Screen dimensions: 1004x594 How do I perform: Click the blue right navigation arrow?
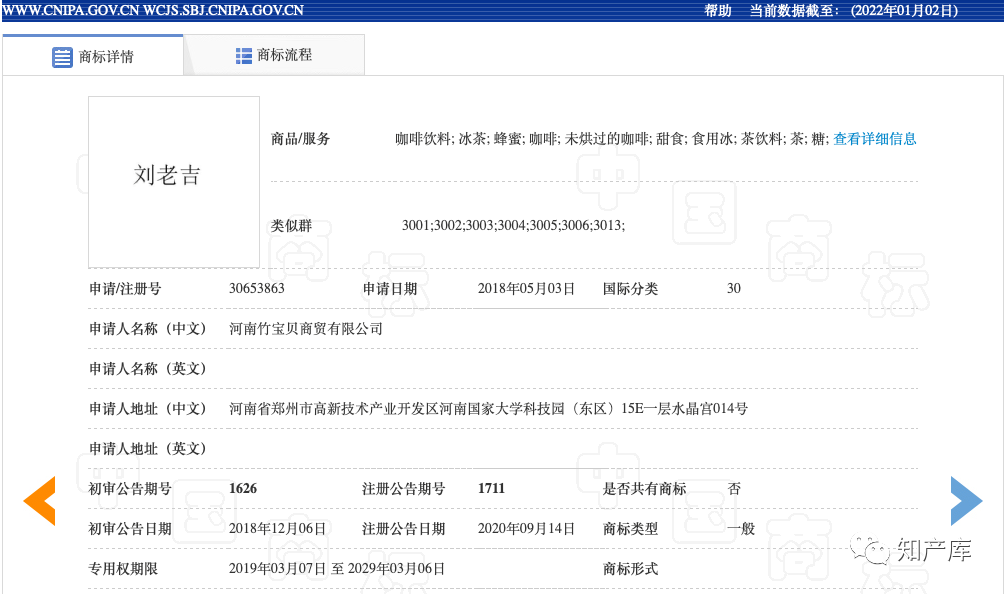pos(965,501)
